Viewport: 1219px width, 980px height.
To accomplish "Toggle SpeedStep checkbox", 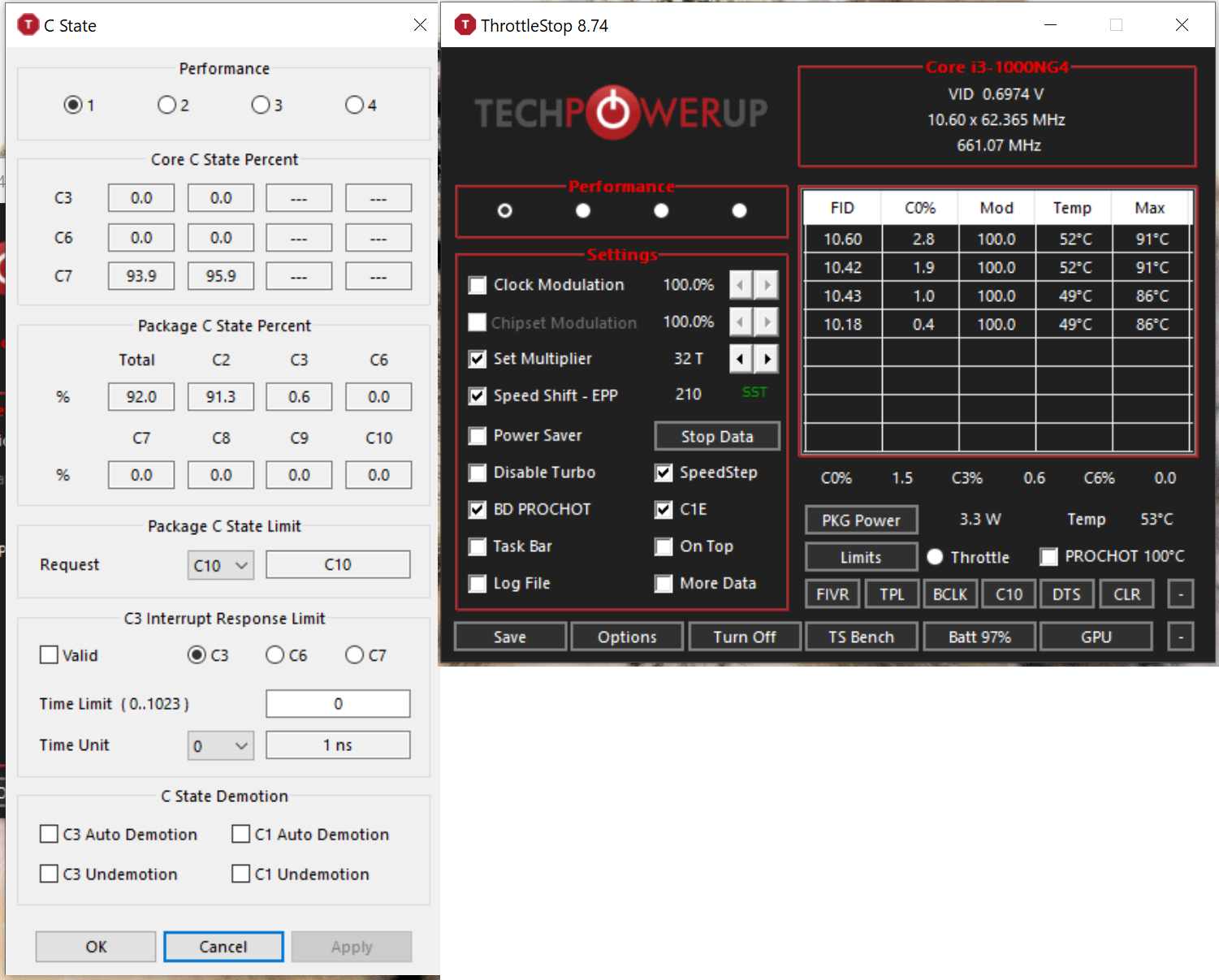I will 664,473.
